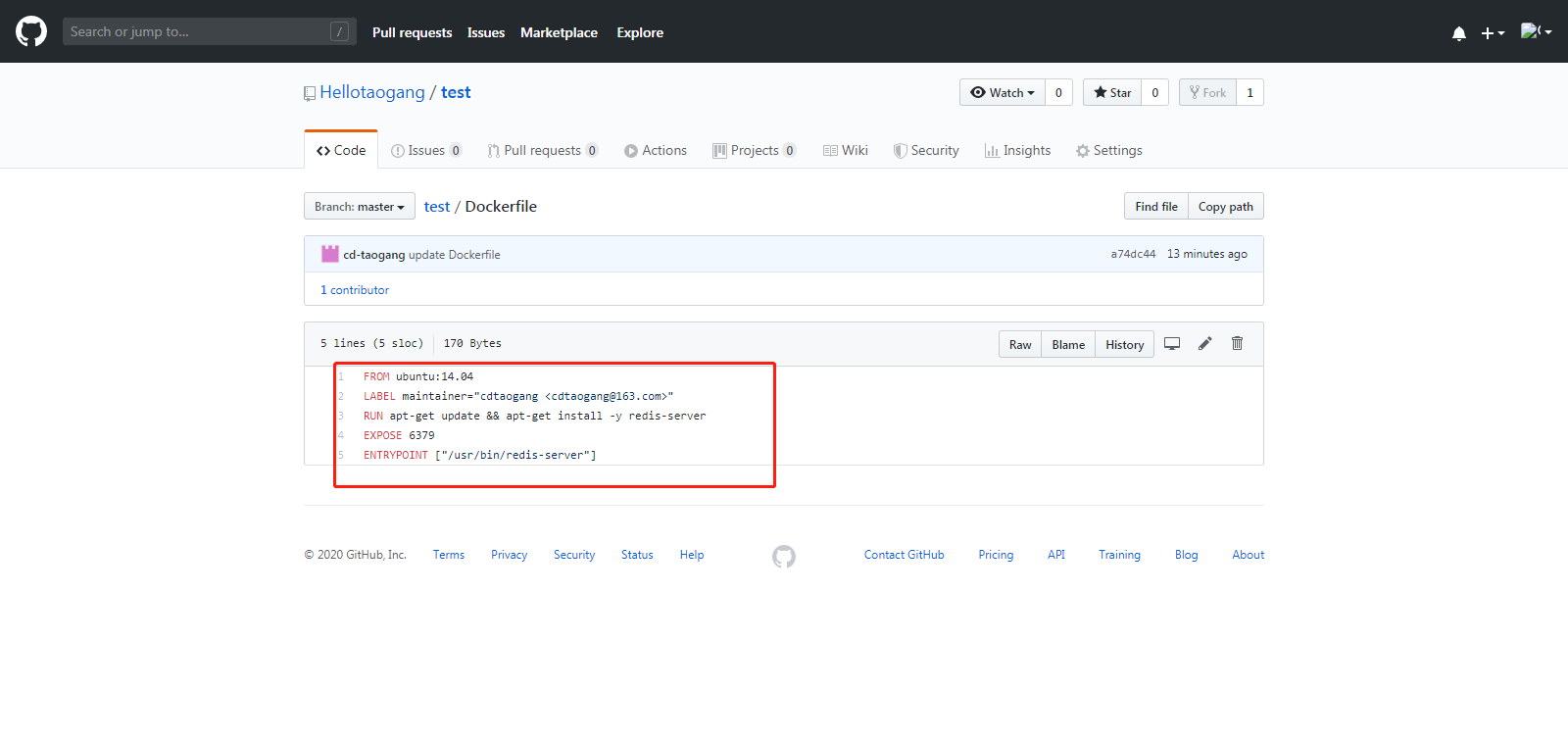The height and width of the screenshot is (742, 1568).
Task: Switch to the Wiki tab
Action: (846, 150)
